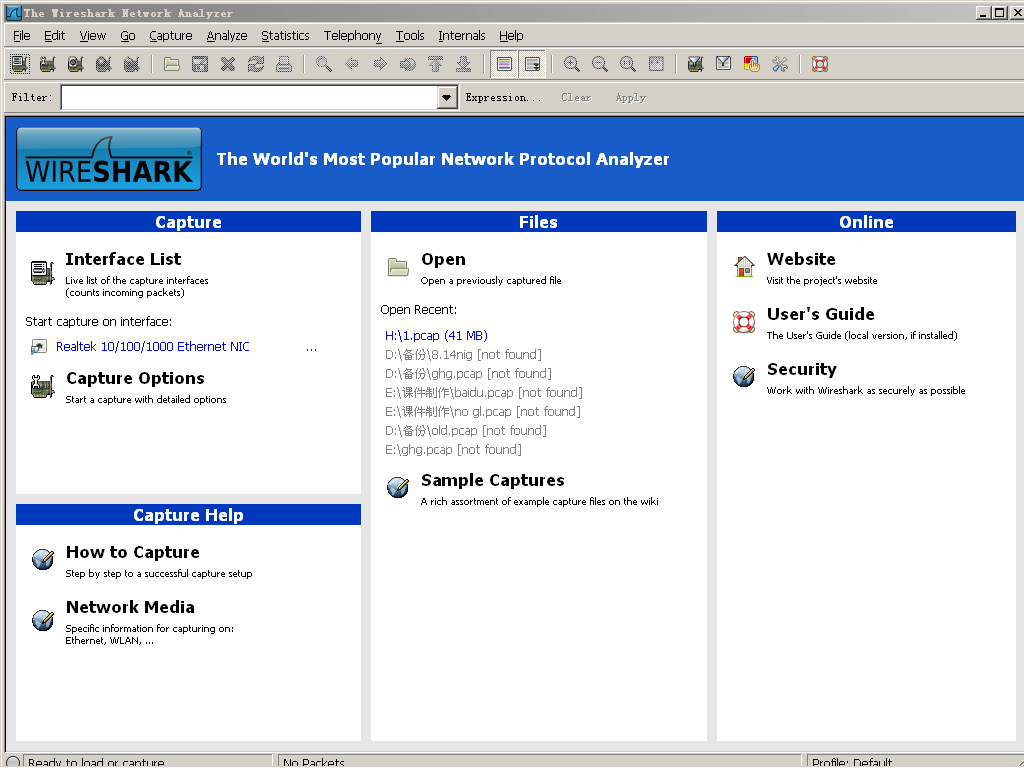
Task: Restart the running capture toolbar icon
Action: pyautogui.click(x=131, y=64)
